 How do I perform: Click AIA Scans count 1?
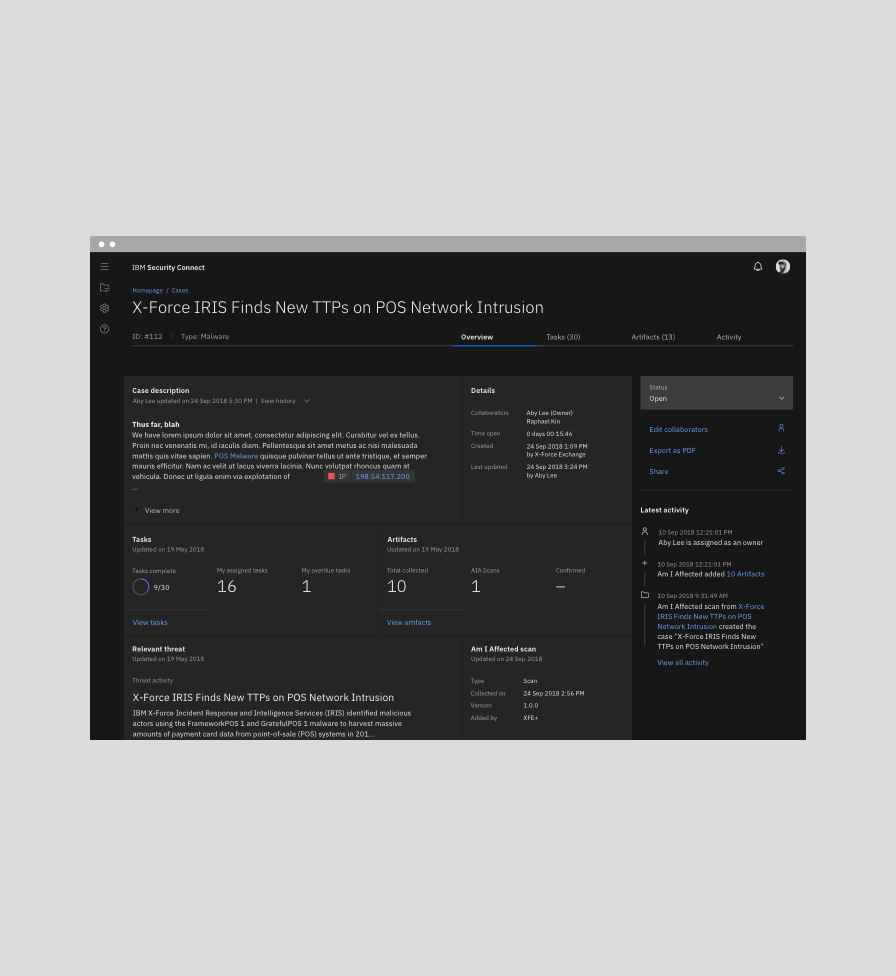(x=476, y=586)
